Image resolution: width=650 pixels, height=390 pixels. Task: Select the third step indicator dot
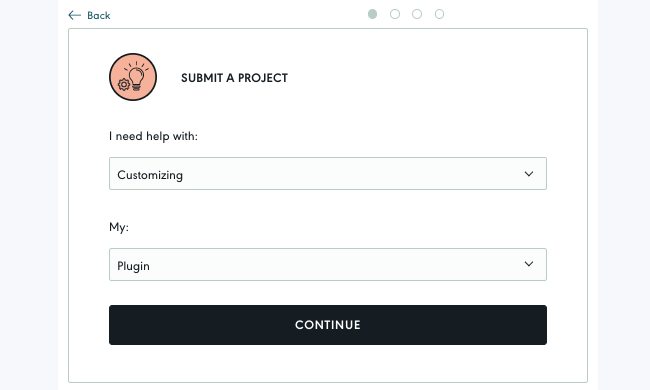point(417,14)
